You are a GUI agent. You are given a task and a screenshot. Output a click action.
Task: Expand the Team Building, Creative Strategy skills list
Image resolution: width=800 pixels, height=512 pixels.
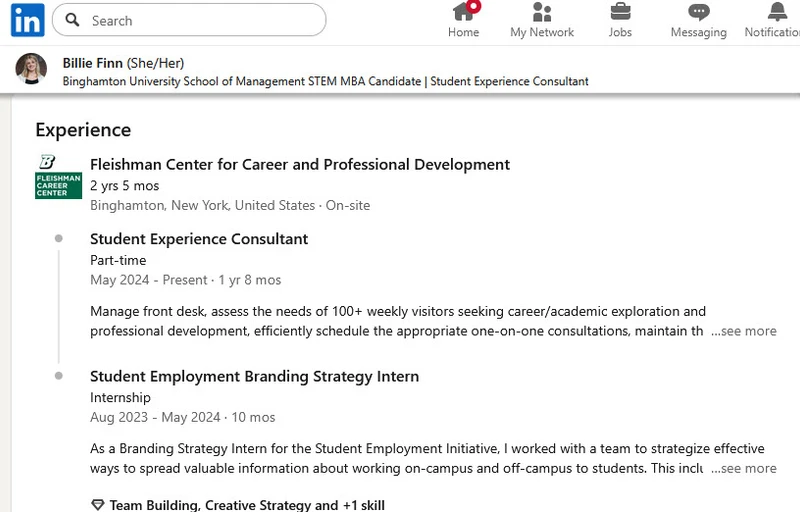point(247,505)
